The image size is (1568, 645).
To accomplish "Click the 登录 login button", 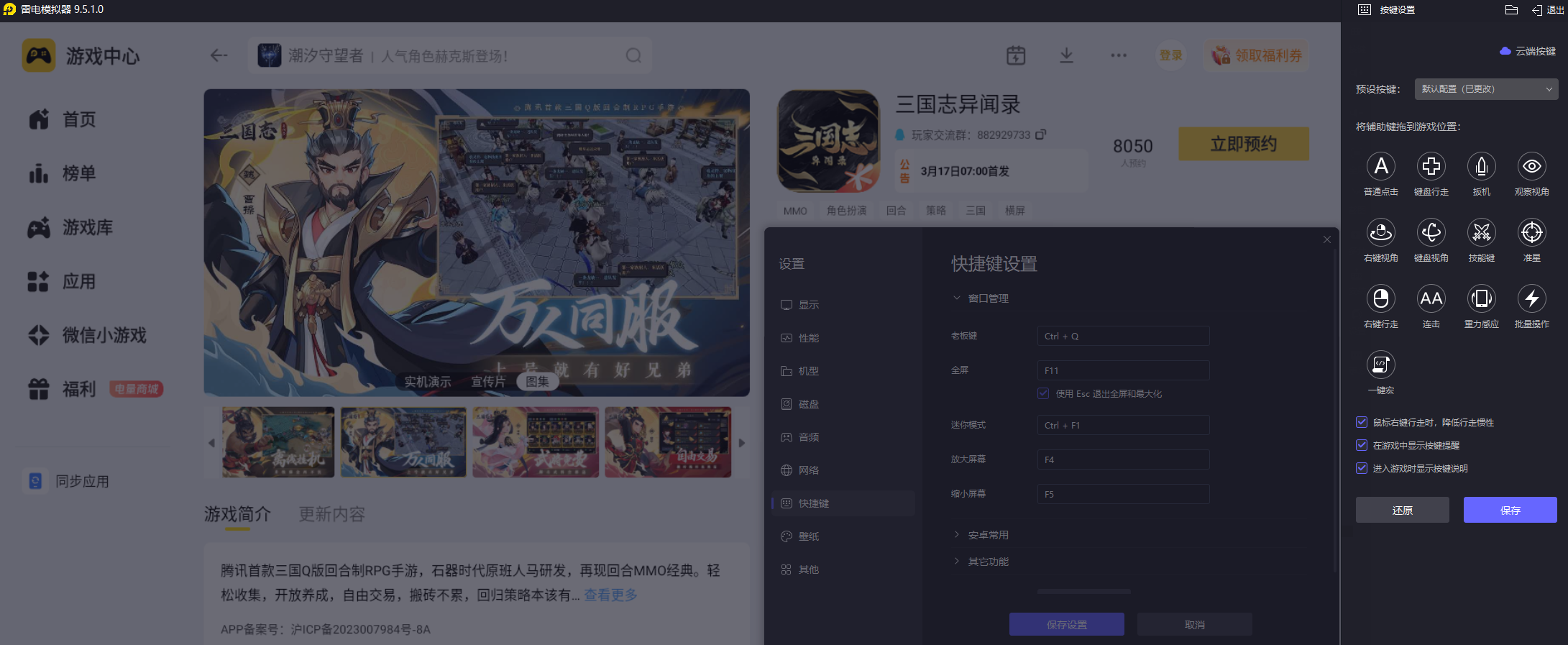I will (x=1170, y=55).
